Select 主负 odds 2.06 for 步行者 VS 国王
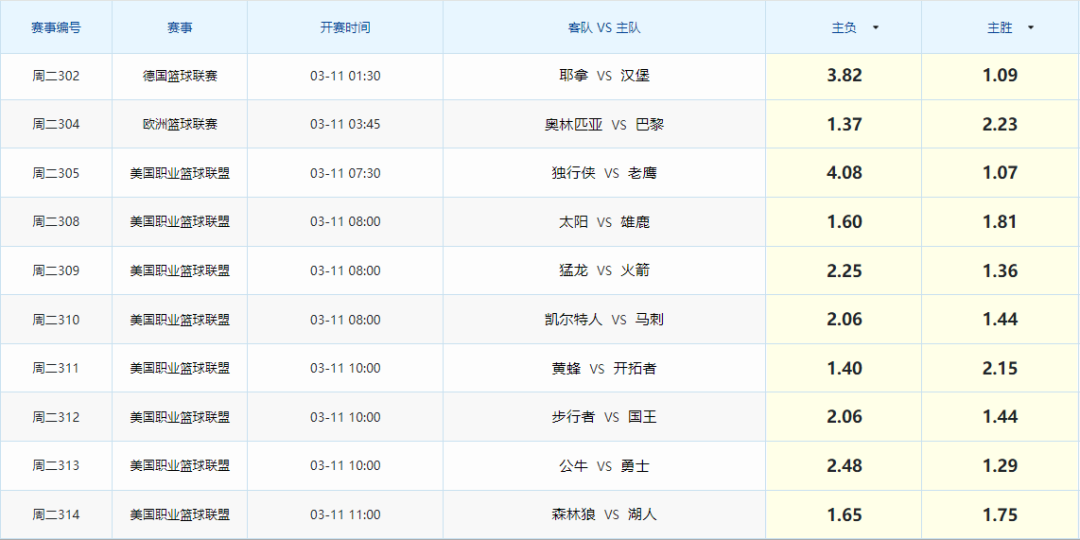The height and width of the screenshot is (540, 1080). (844, 417)
